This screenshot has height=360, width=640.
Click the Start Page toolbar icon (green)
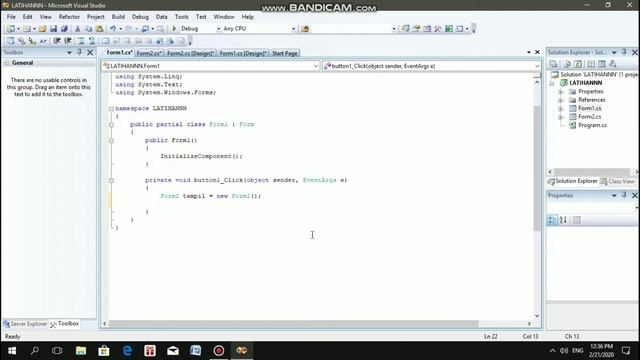(x=449, y=29)
